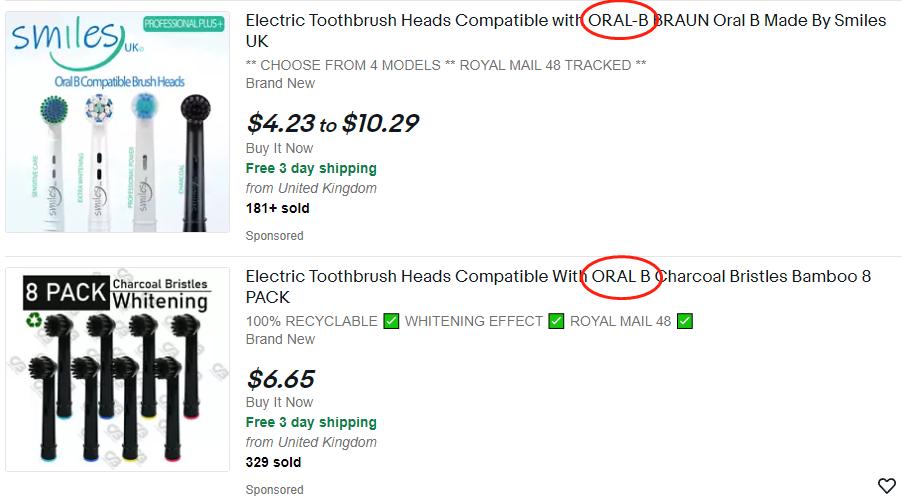Click the green checkmark after "100% RECYCLABLE"
The height and width of the screenshot is (496, 918).
click(391, 321)
